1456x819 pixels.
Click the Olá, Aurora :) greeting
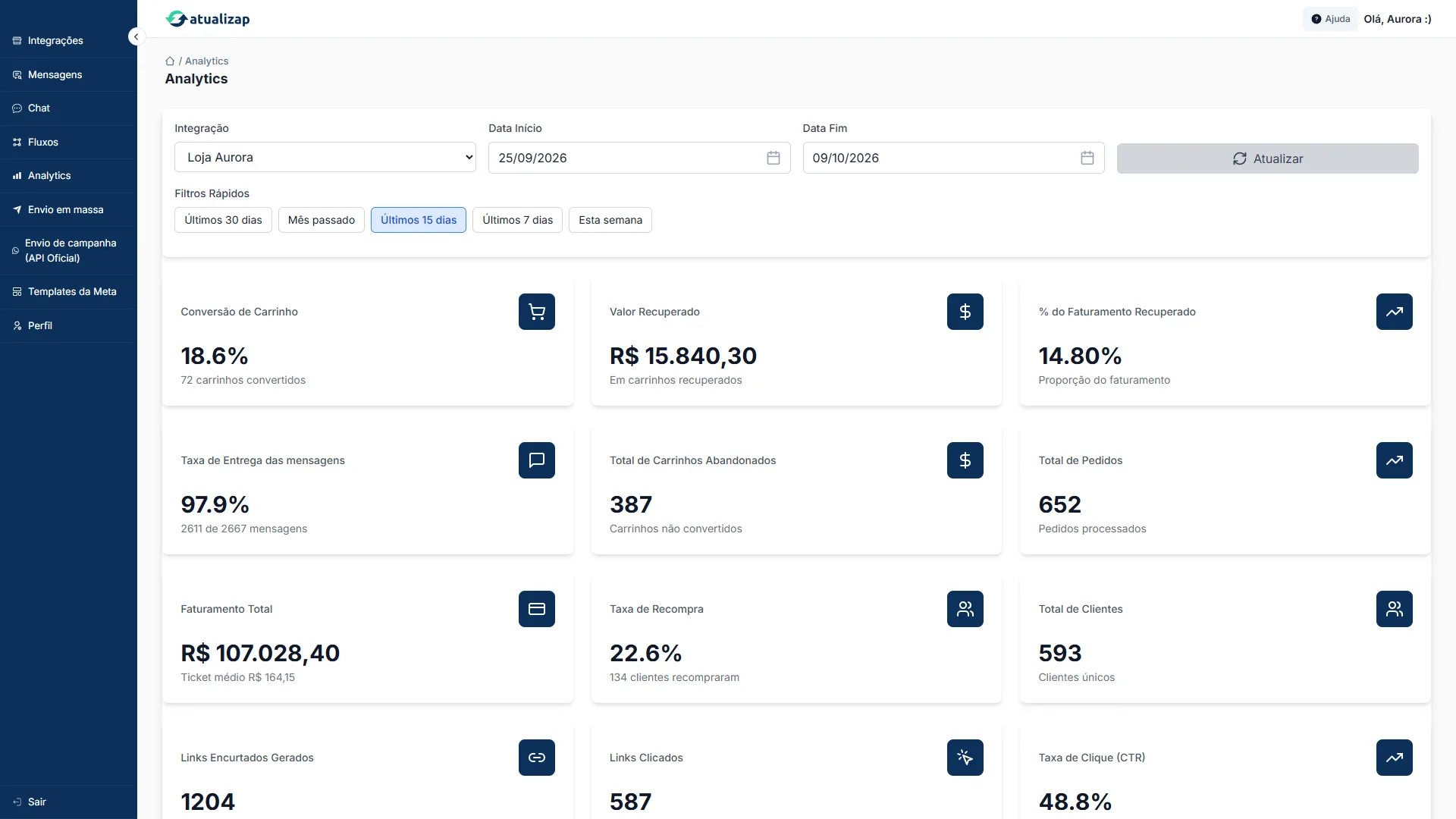[1398, 19]
